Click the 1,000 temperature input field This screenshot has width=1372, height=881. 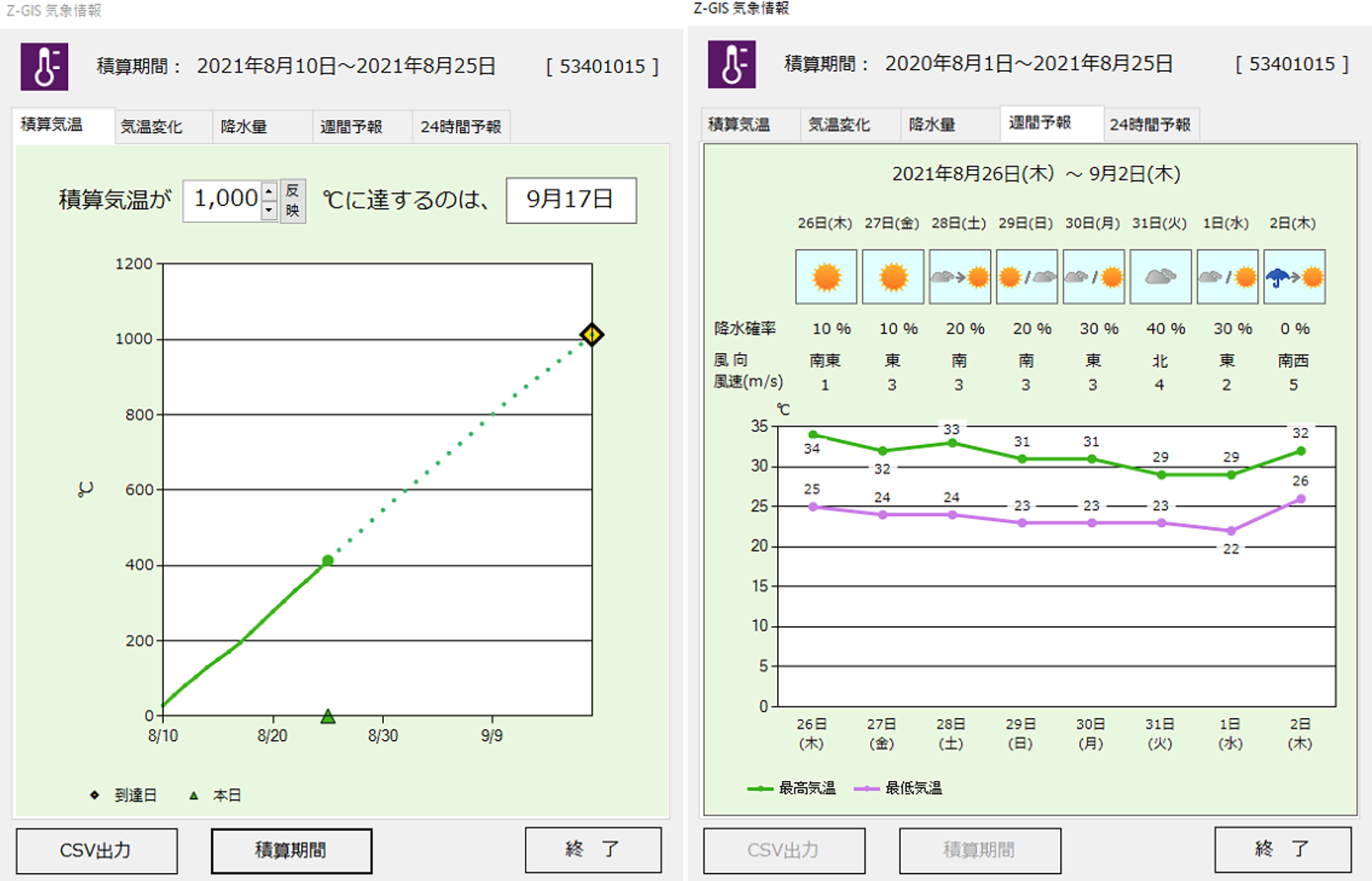pyautogui.click(x=223, y=200)
